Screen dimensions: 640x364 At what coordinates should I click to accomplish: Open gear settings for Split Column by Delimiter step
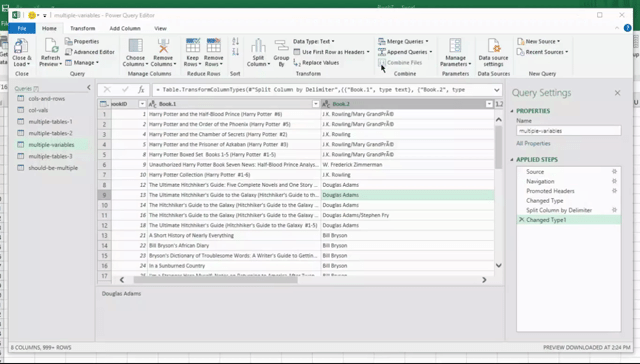point(614,210)
